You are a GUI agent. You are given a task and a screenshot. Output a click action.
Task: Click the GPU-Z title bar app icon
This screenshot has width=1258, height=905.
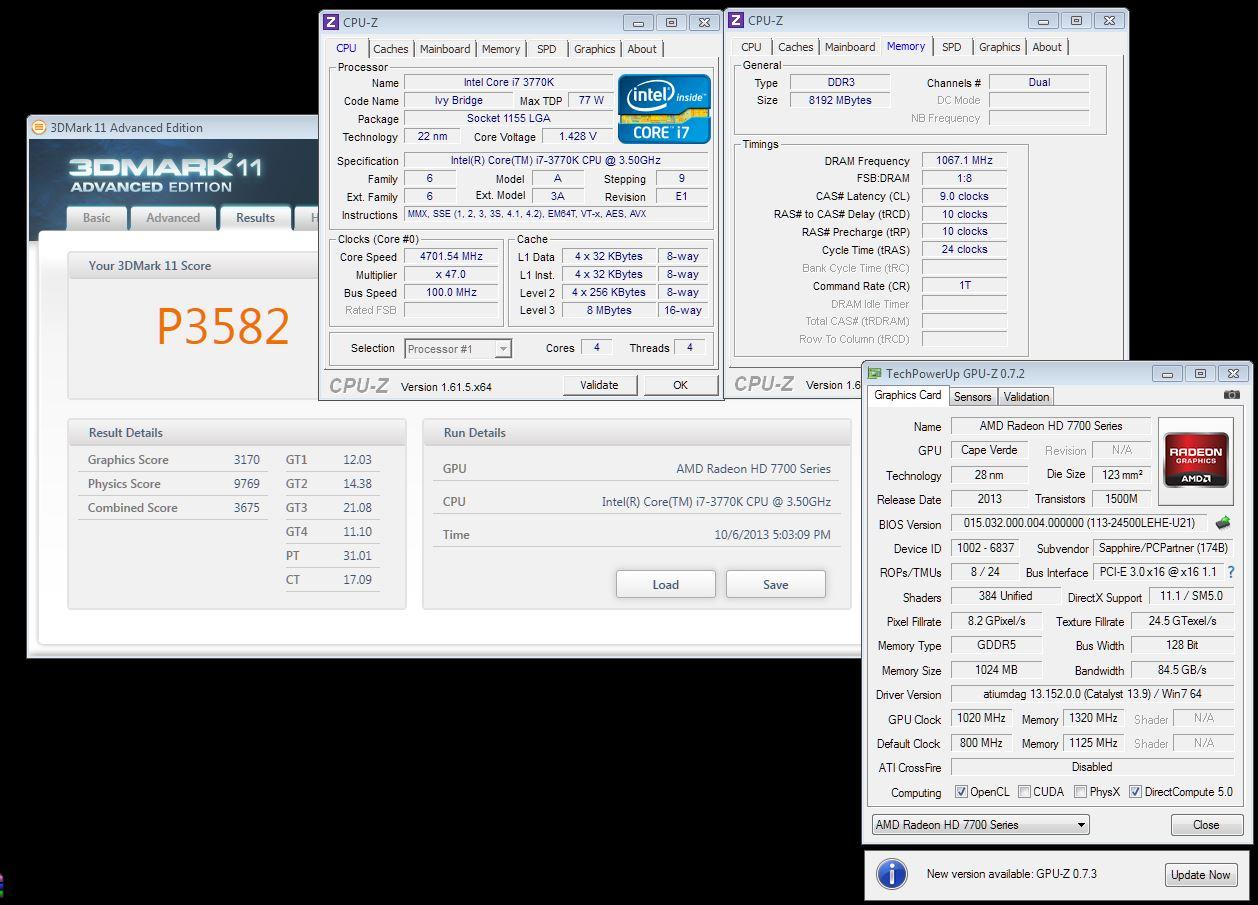pos(874,373)
